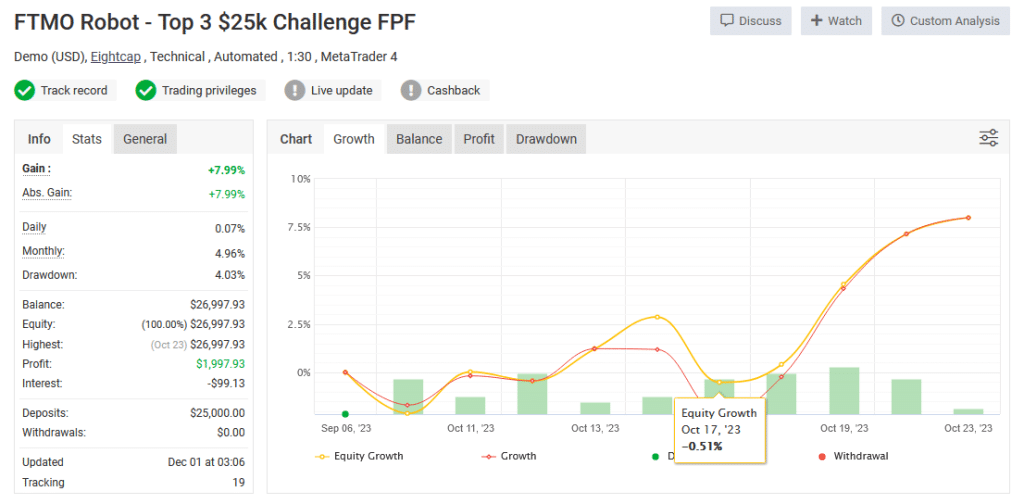Switch to the Profit chart tab
1024x504 pixels.
(479, 139)
